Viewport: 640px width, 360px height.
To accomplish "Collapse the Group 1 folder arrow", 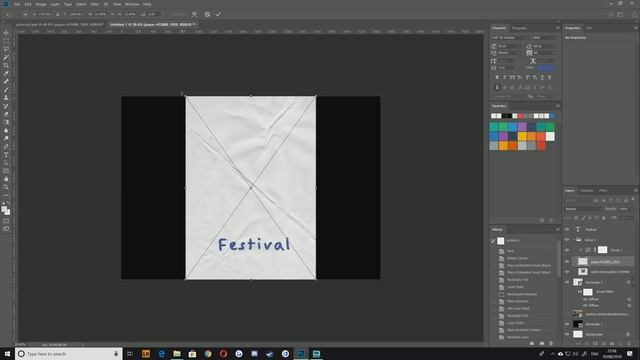I will pos(573,240).
